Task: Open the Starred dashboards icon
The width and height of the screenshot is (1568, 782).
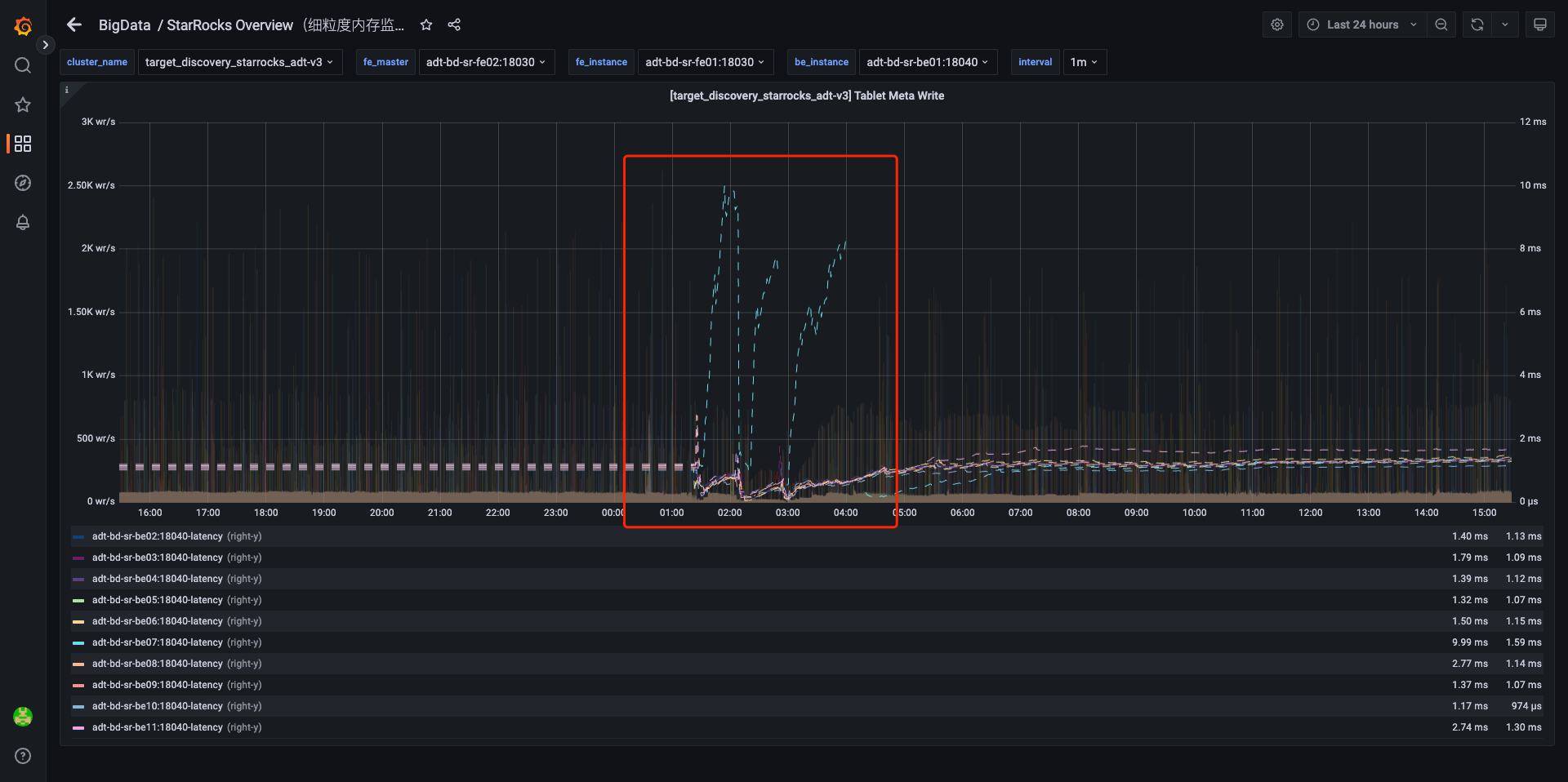Action: [x=23, y=104]
